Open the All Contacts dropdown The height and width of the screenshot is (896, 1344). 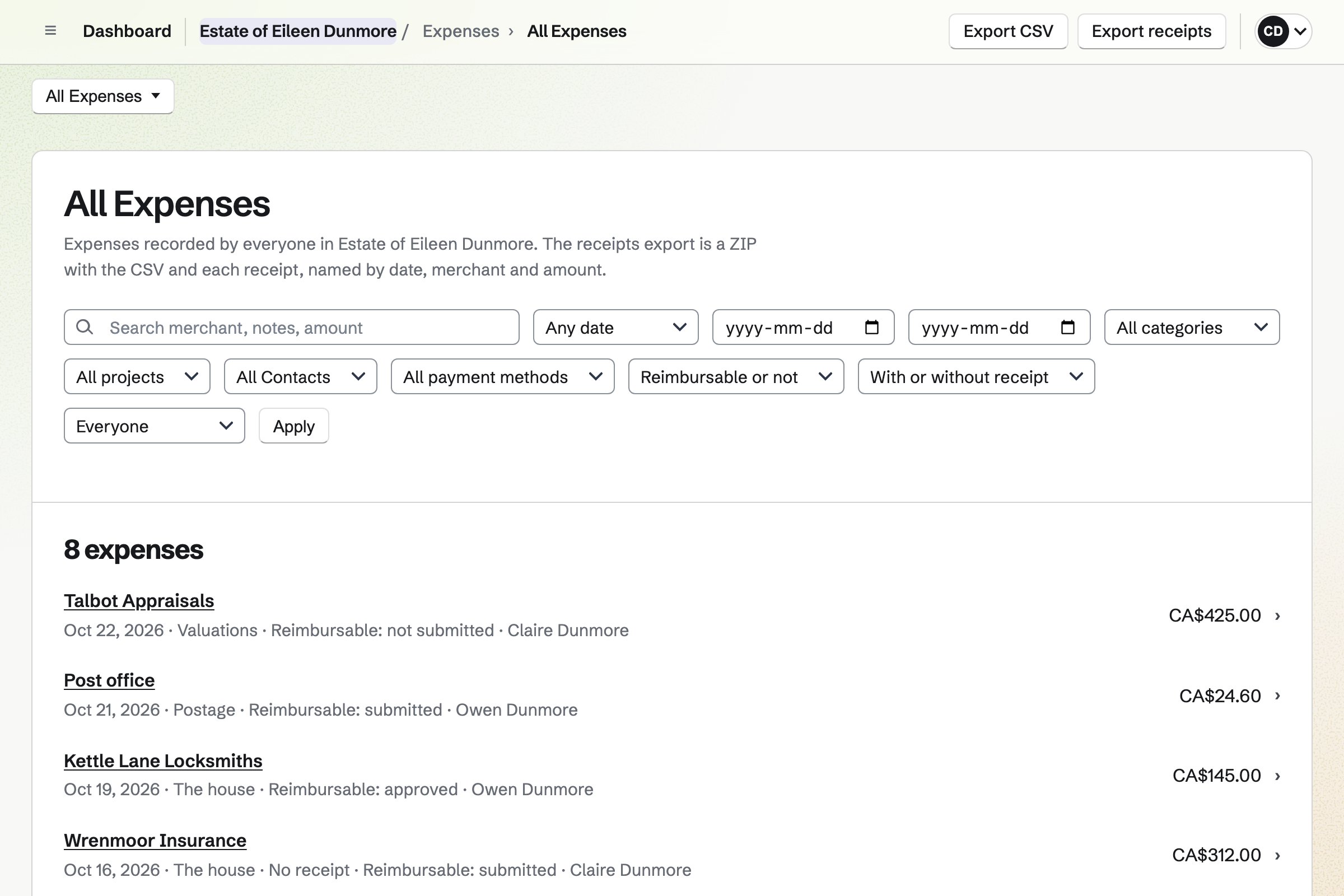pos(301,376)
